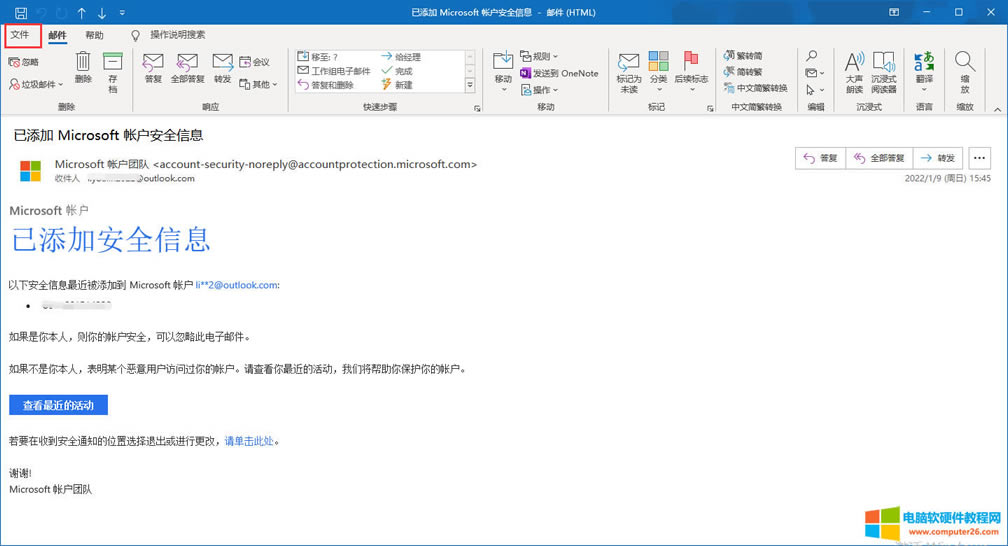The height and width of the screenshot is (546, 1008).
Task: Click the Zoom (缩放) magnifier icon
Action: (965, 72)
